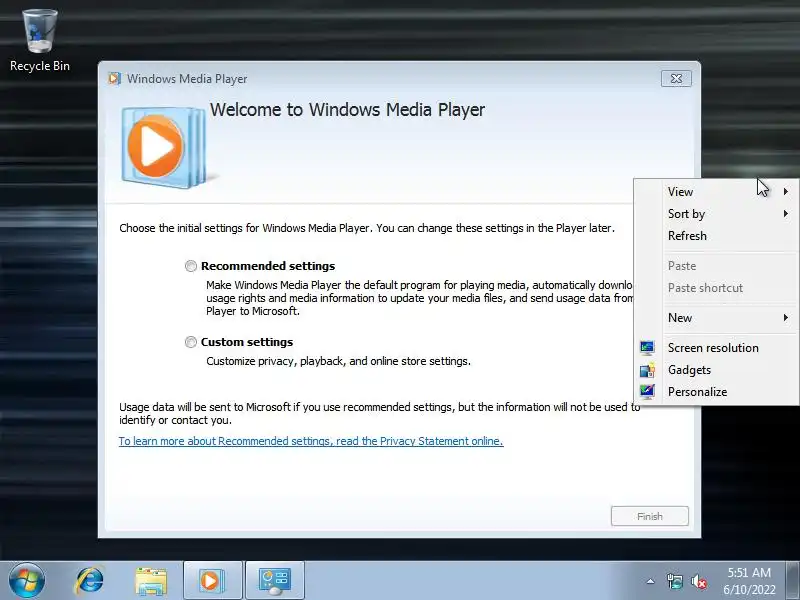Open the Windows Start orb

pyautogui.click(x=27, y=580)
